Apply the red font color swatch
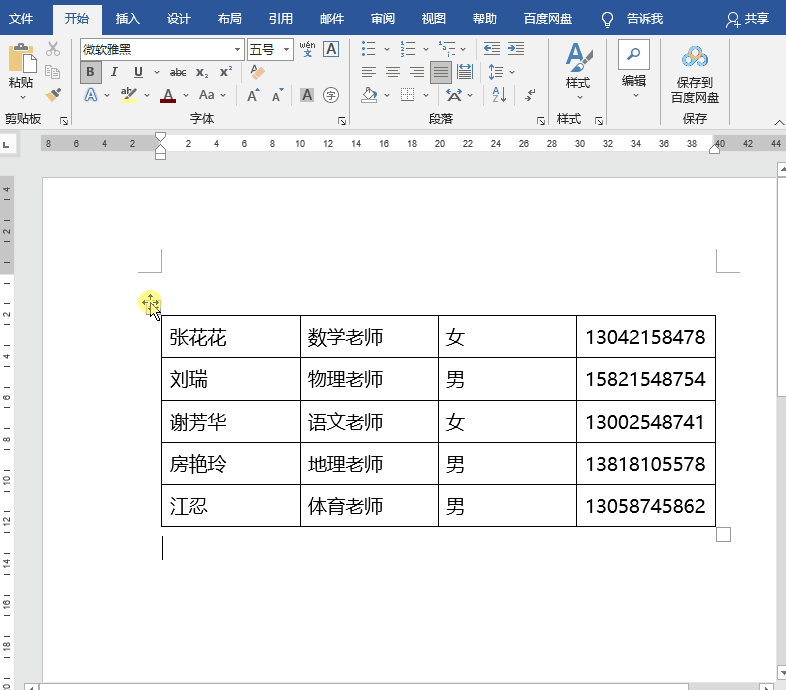This screenshot has height=690, width=786. pos(168,96)
